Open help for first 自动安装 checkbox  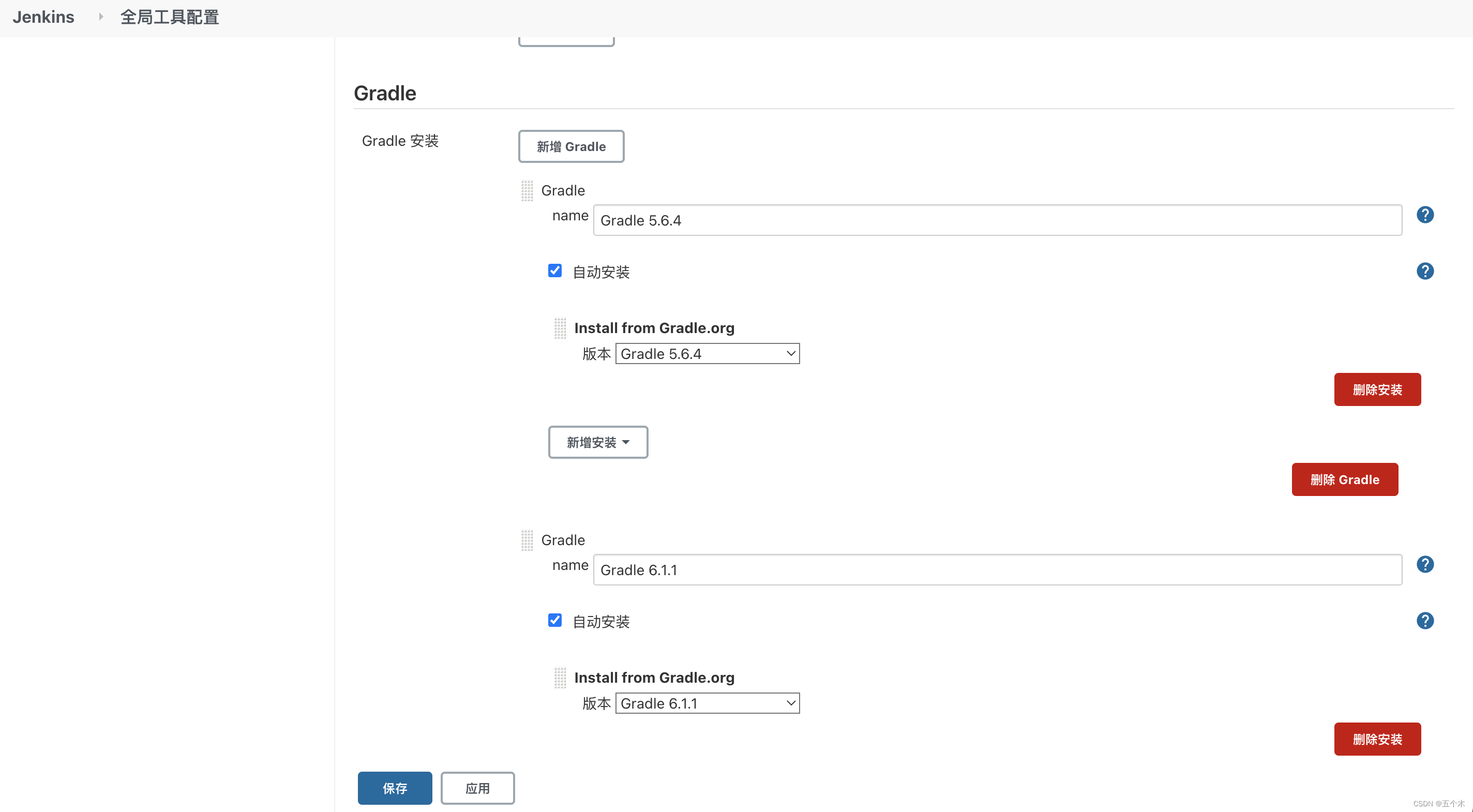coord(1425,271)
